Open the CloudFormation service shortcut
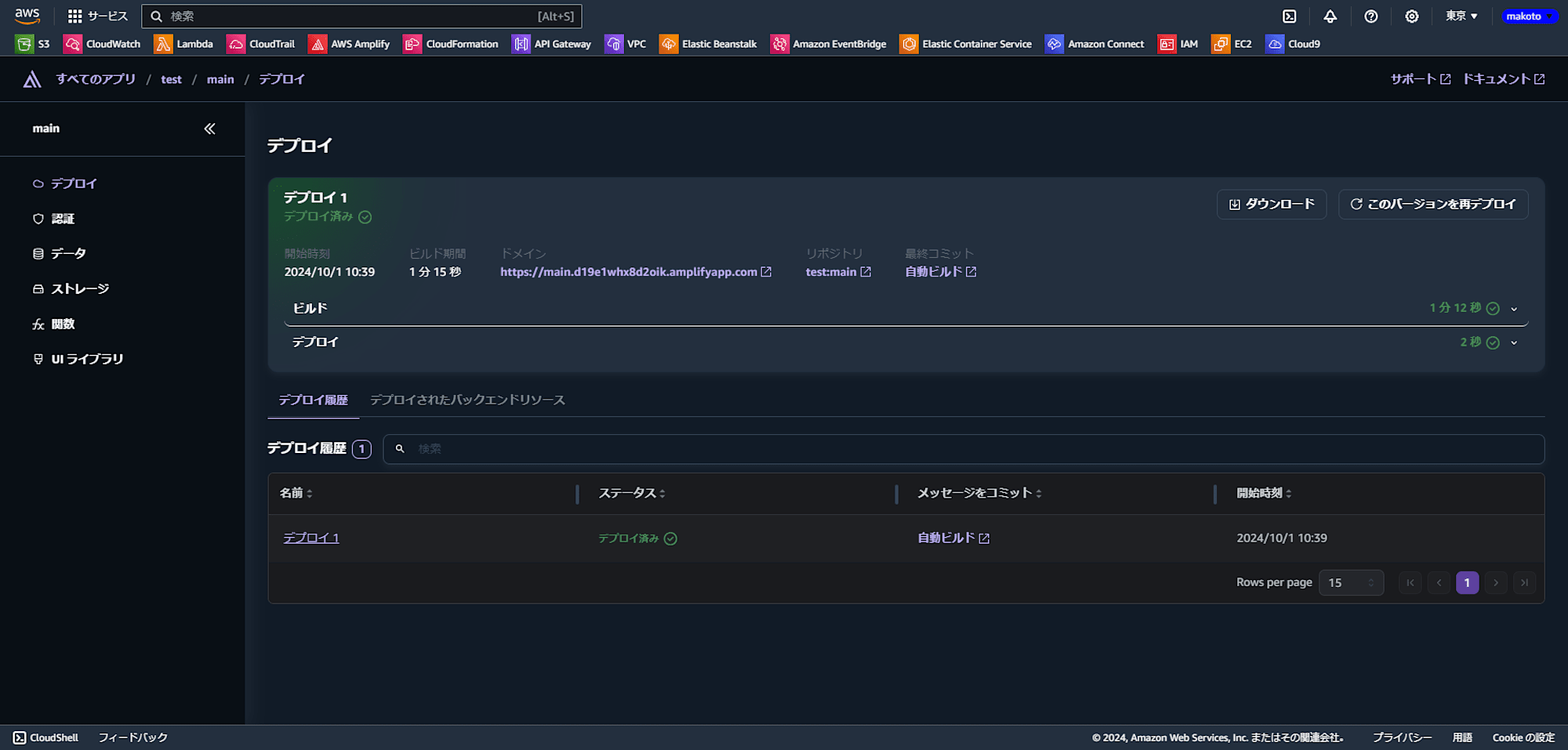1568x750 pixels. coord(452,44)
